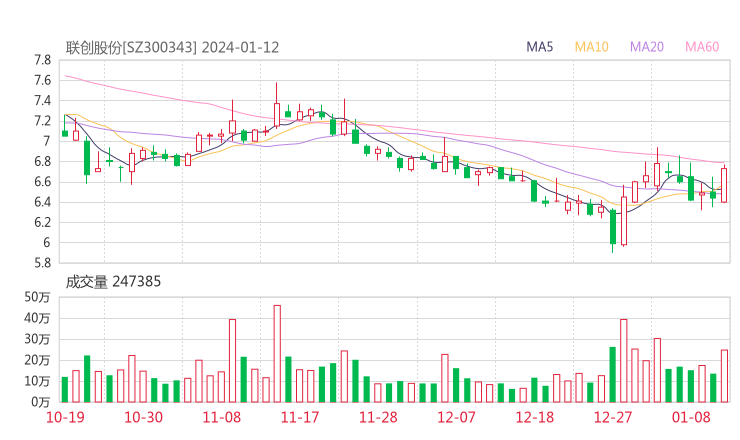Click the 7.4 price axis label
The height and width of the screenshot is (440, 740).
point(42,101)
